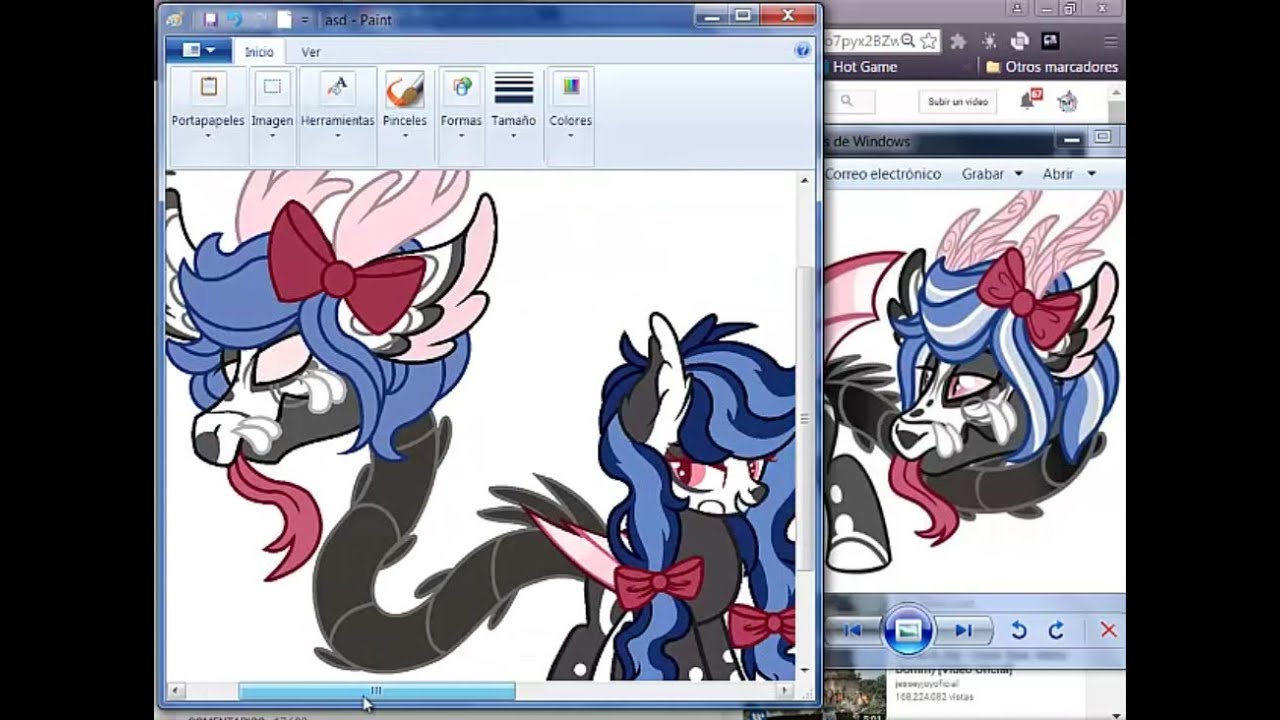This screenshot has height=720, width=1280.
Task: Open the browser hamburger menu
Action: pyautogui.click(x=1110, y=41)
